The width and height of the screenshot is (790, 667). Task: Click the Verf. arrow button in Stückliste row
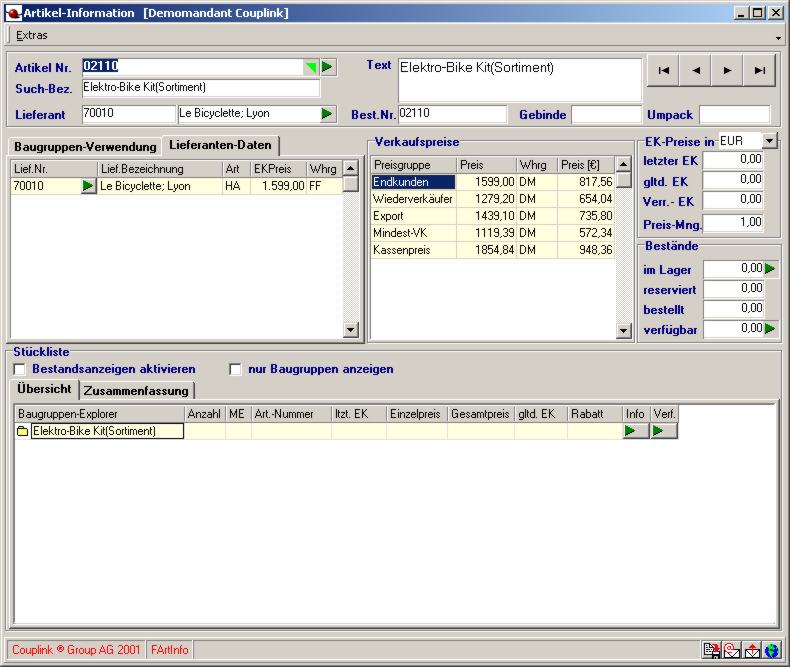point(664,431)
